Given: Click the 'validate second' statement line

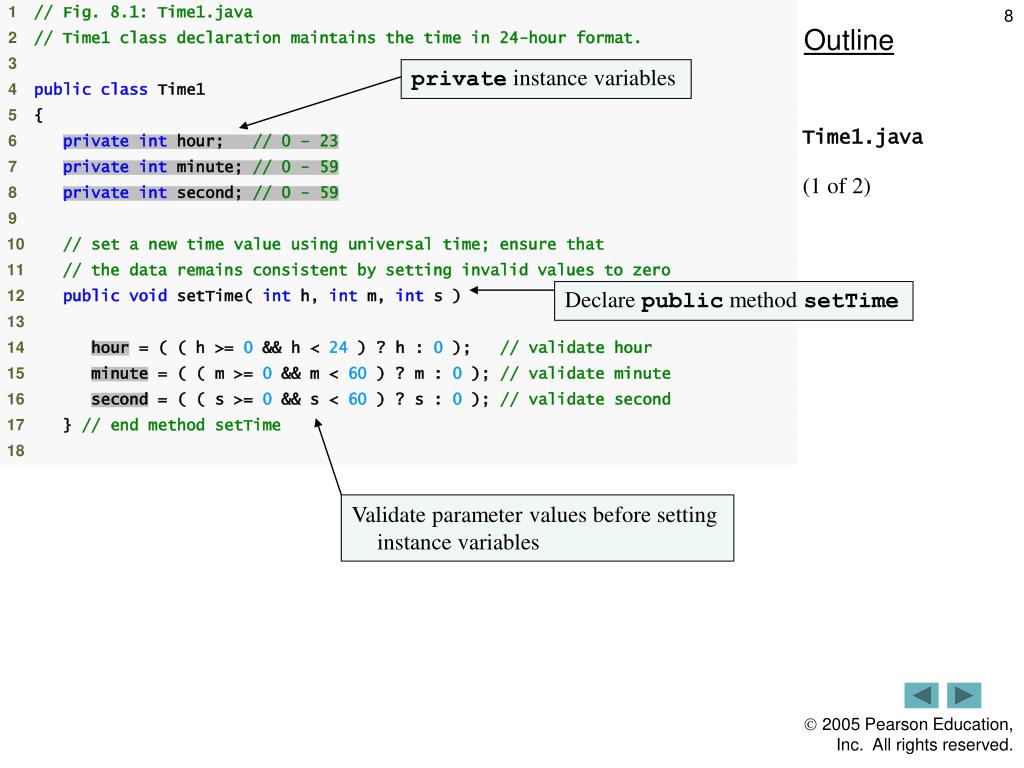Looking at the screenshot, I should click(381, 399).
